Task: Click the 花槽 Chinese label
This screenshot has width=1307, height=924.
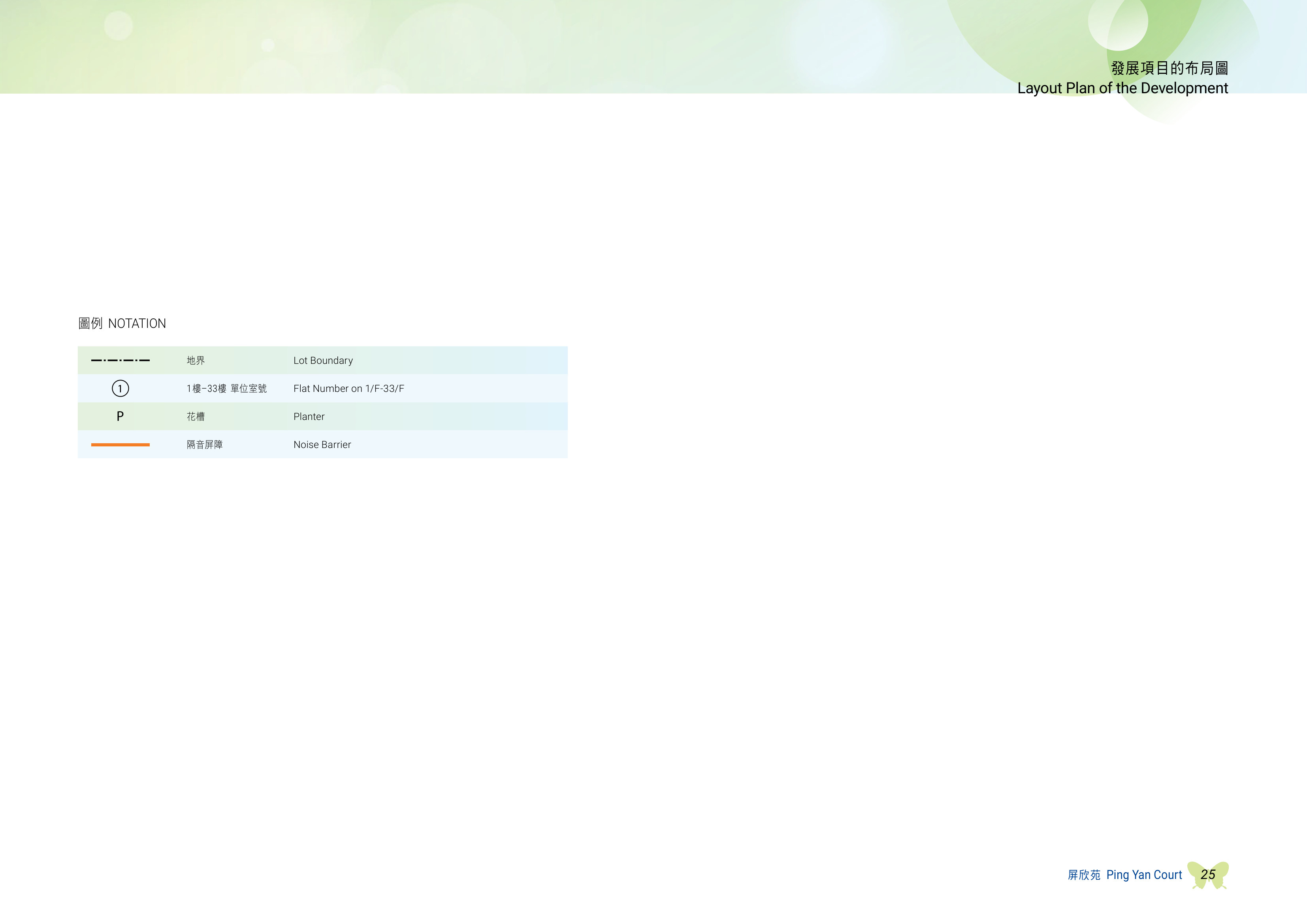Action: click(196, 416)
